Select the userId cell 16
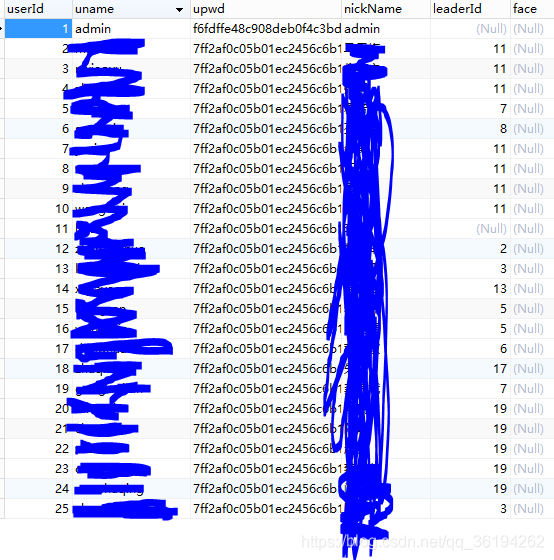Image resolution: width=554 pixels, height=560 pixels. [x=38, y=329]
